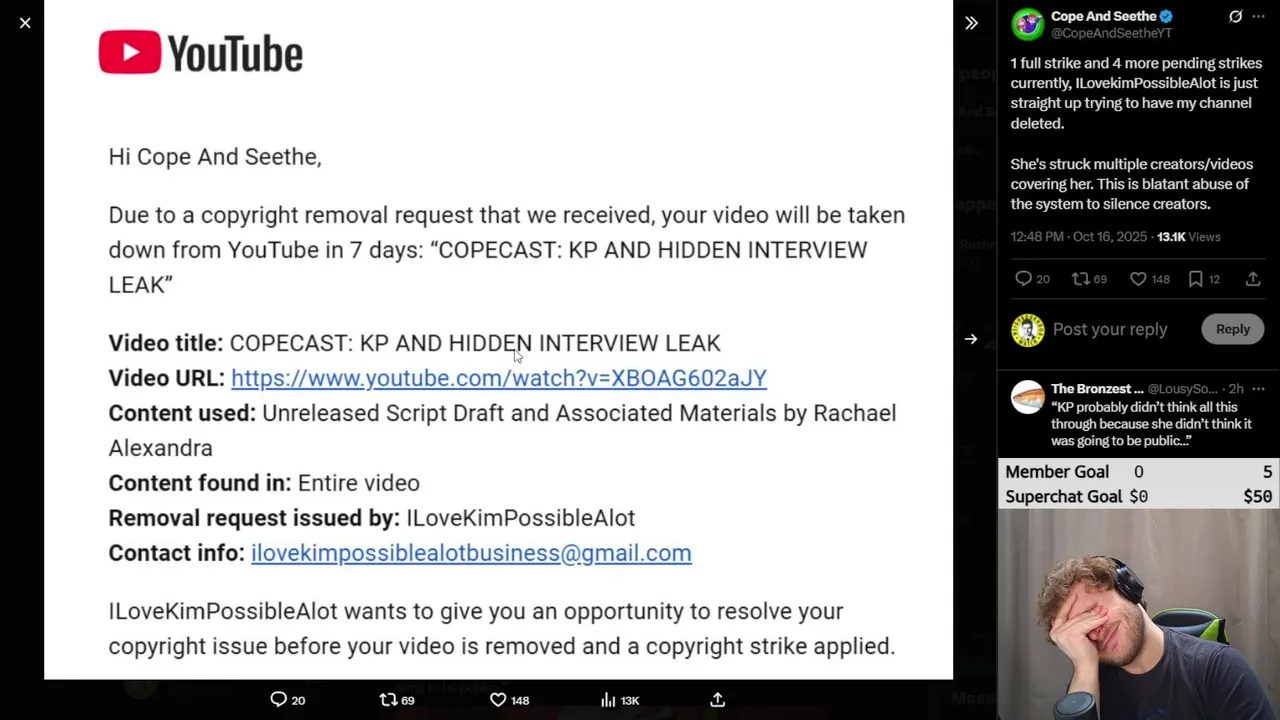Viewport: 1280px width, 720px height.
Task: Click the Removal request issued by line
Action: tap(372, 518)
